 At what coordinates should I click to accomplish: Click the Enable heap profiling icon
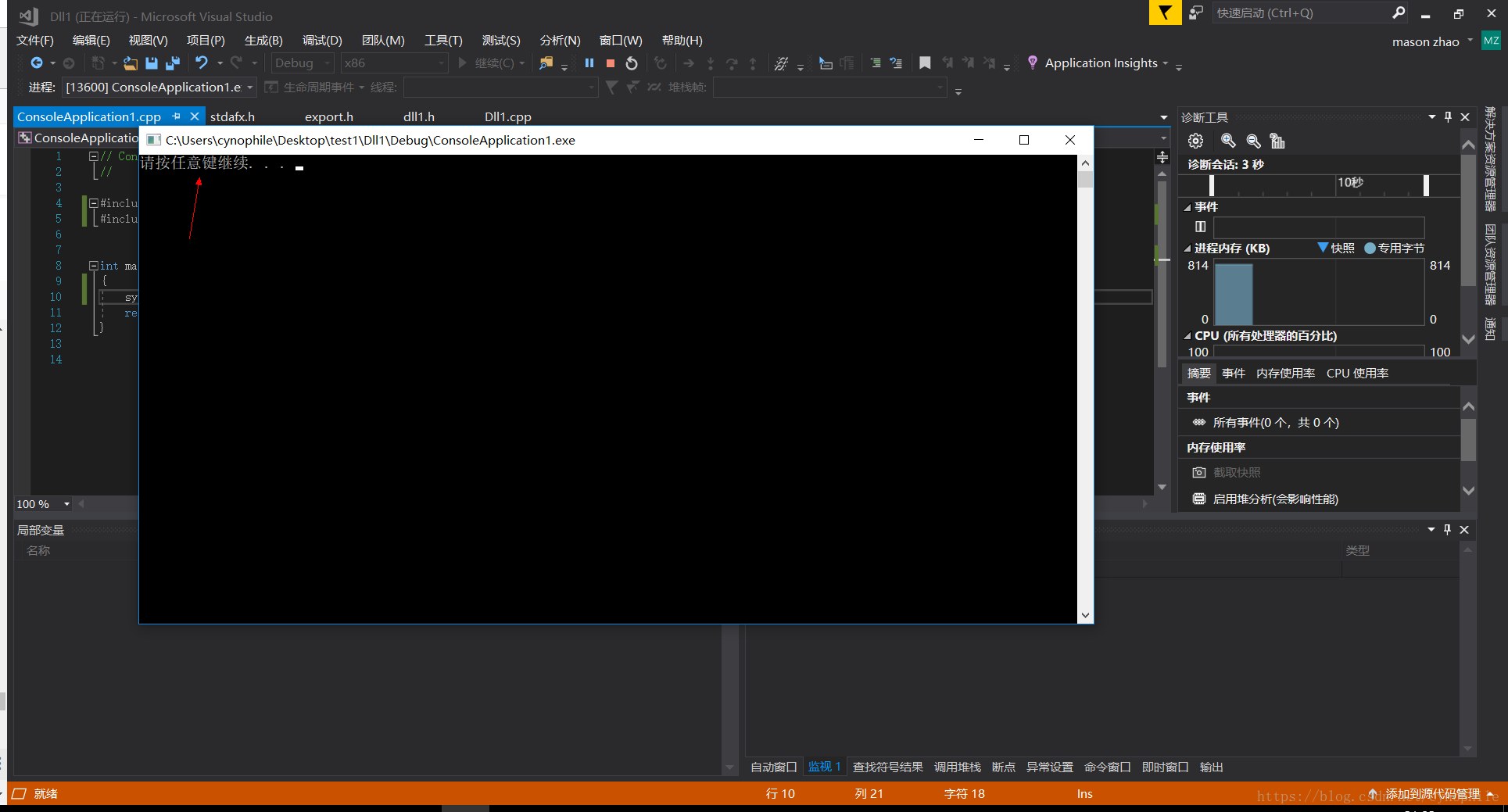coord(1199,499)
